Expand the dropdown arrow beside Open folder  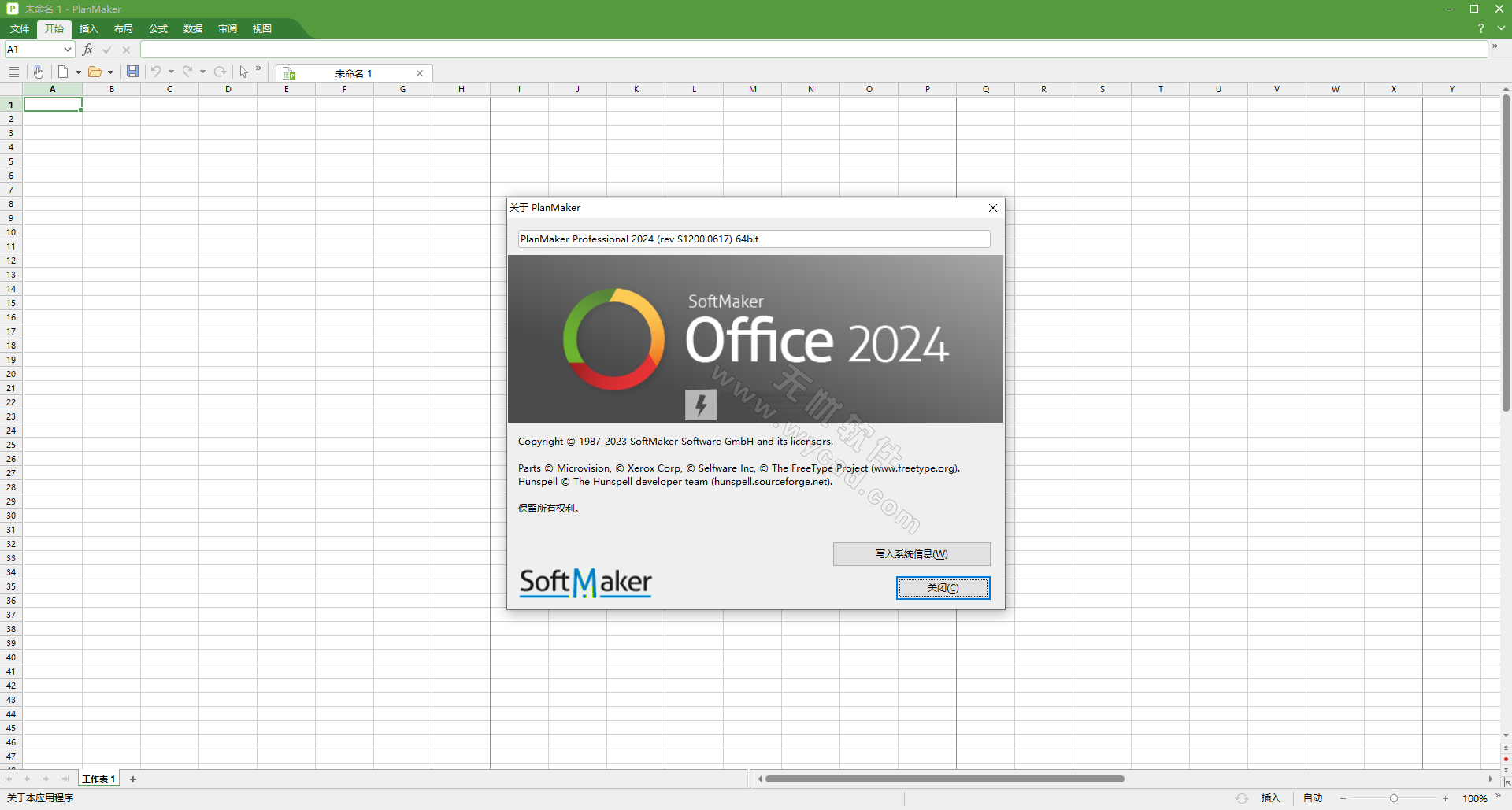tap(110, 72)
